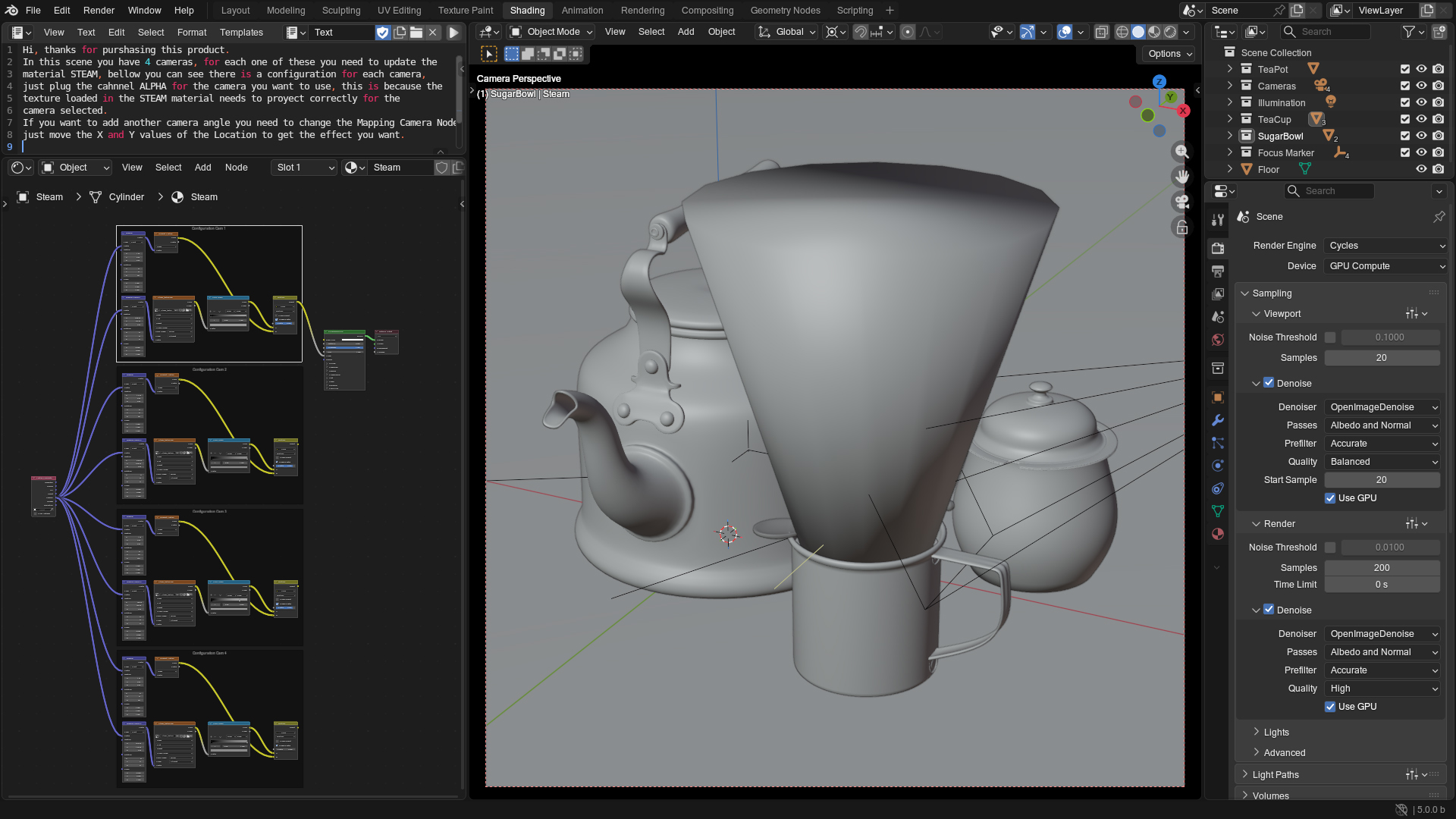Toggle camera view gizmo icon

pyautogui.click(x=1181, y=202)
